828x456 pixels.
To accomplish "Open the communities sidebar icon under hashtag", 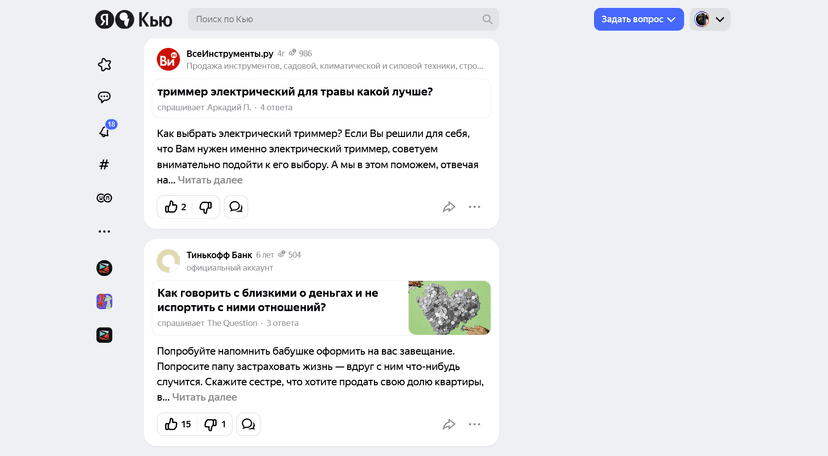I will (x=104, y=198).
